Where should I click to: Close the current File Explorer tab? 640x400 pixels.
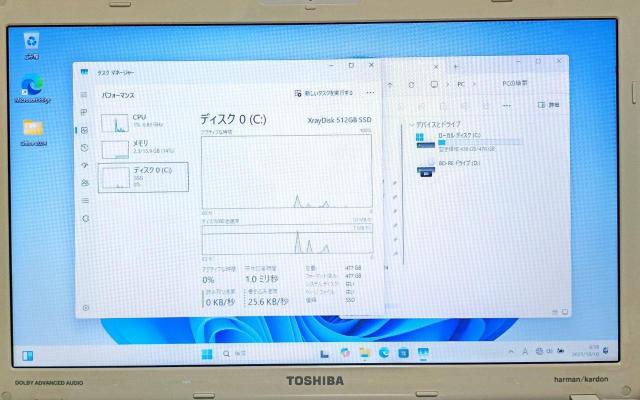tap(436, 67)
